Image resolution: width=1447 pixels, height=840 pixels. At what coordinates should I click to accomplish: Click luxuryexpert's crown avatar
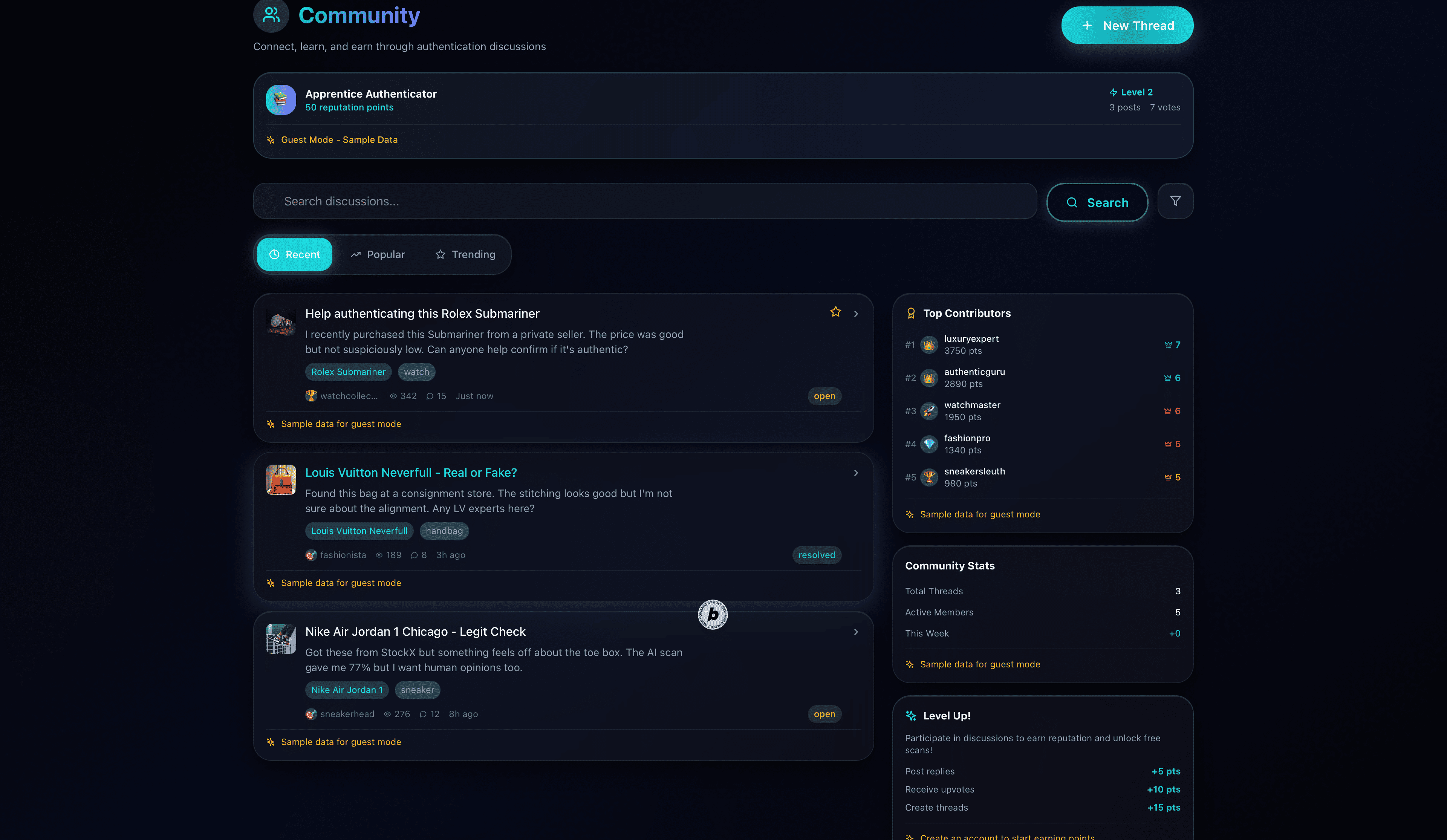[x=928, y=345]
